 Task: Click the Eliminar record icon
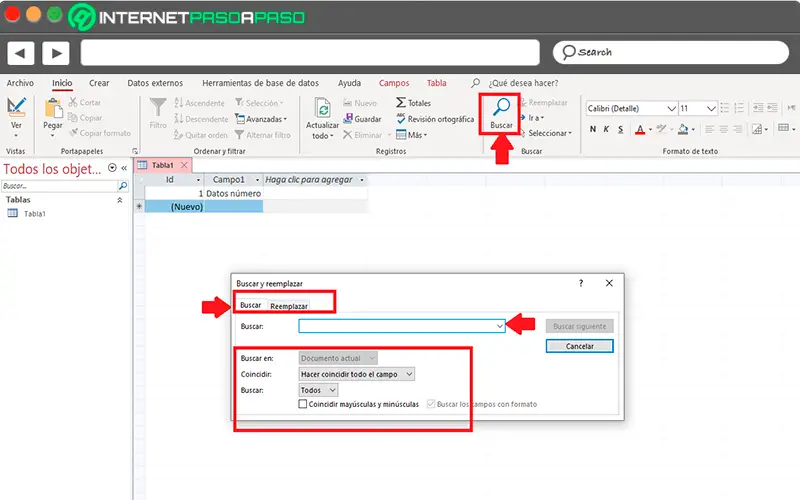(347, 135)
